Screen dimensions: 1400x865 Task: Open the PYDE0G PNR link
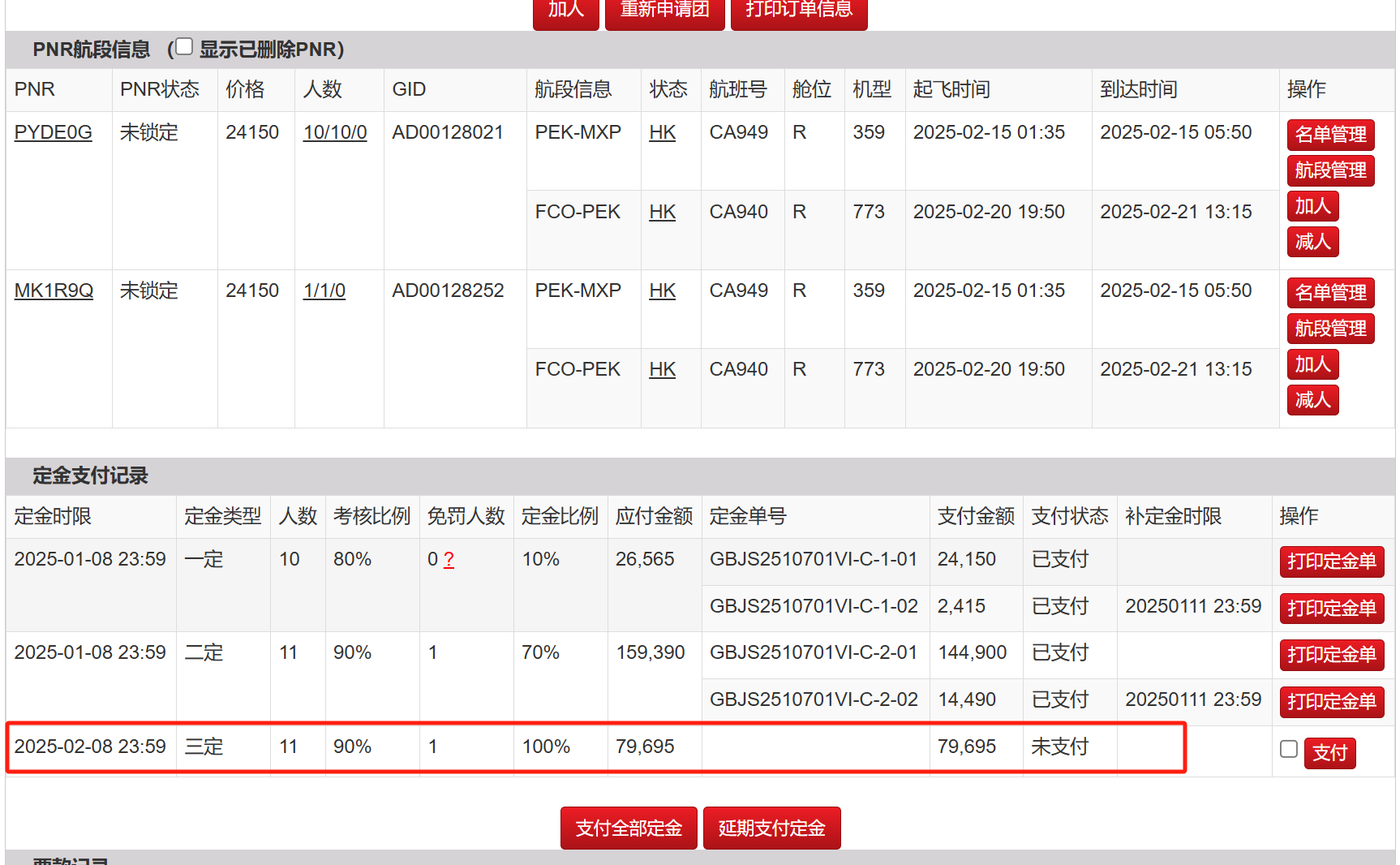click(x=53, y=132)
